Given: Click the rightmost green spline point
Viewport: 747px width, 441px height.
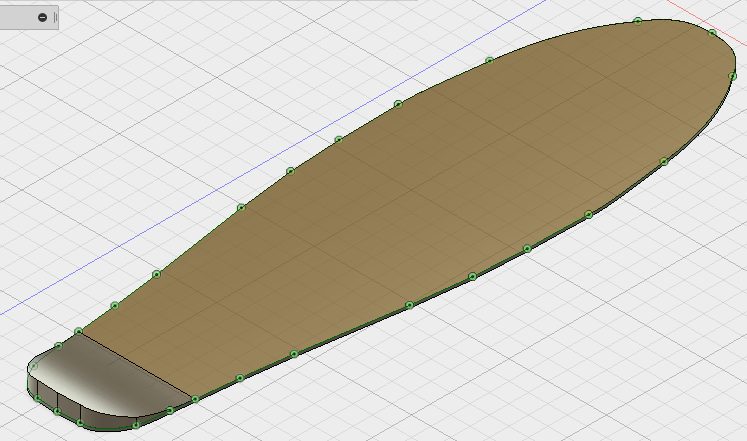Looking at the screenshot, I should pyautogui.click(x=732, y=76).
